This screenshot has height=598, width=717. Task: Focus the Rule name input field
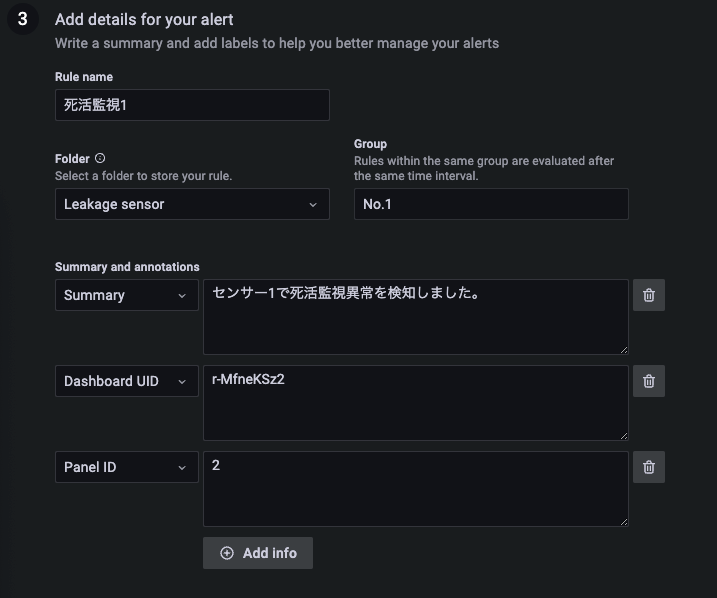(x=192, y=105)
